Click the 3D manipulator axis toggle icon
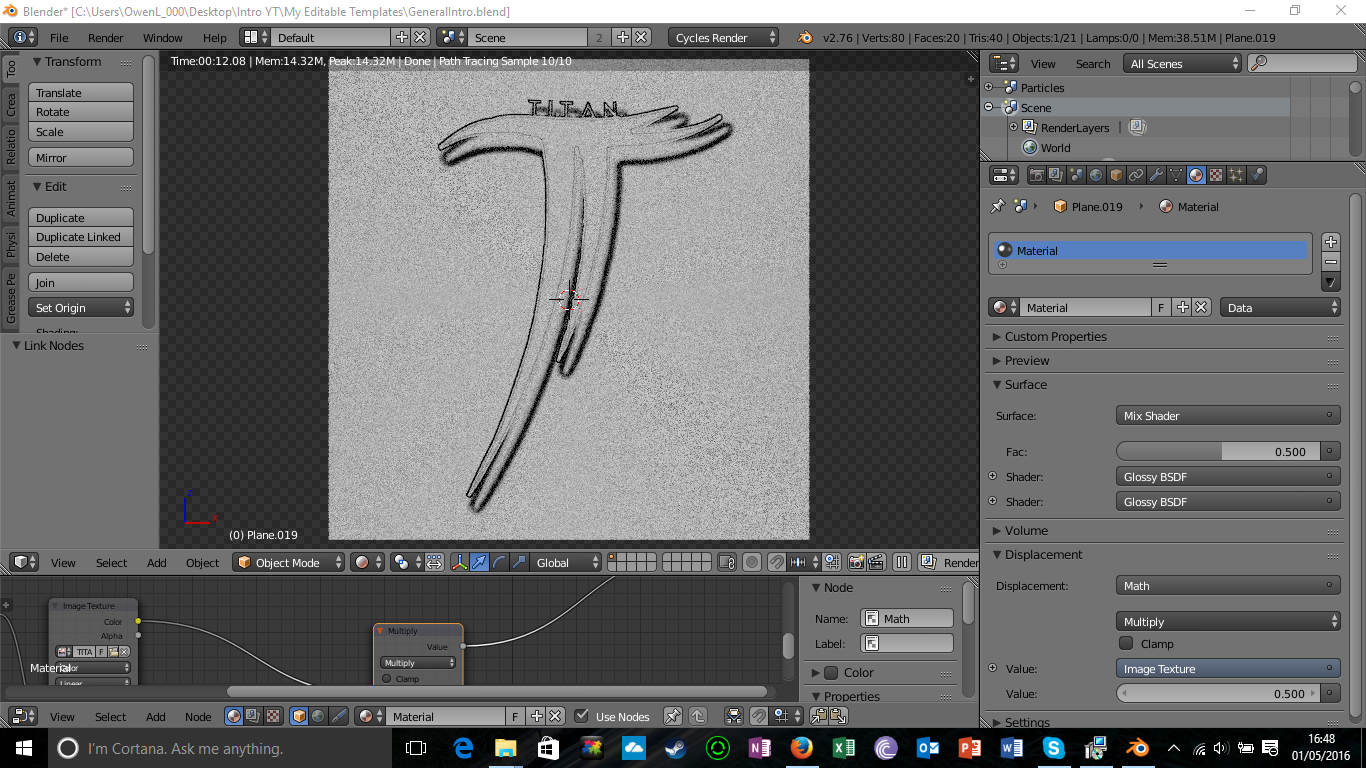Viewport: 1366px width, 768px height. pos(460,562)
